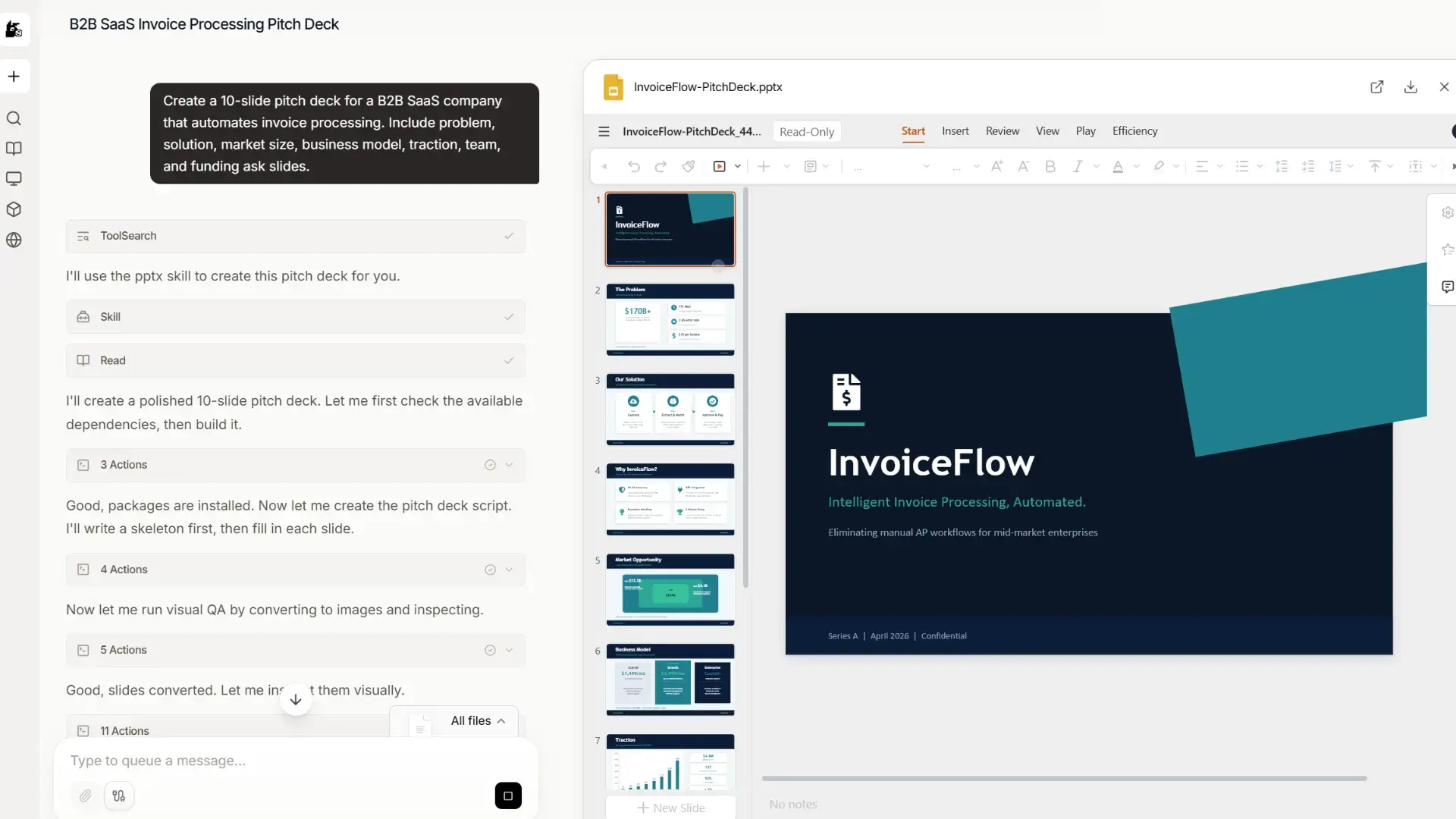Switch to the Insert tab
1456x819 pixels.
tap(955, 130)
